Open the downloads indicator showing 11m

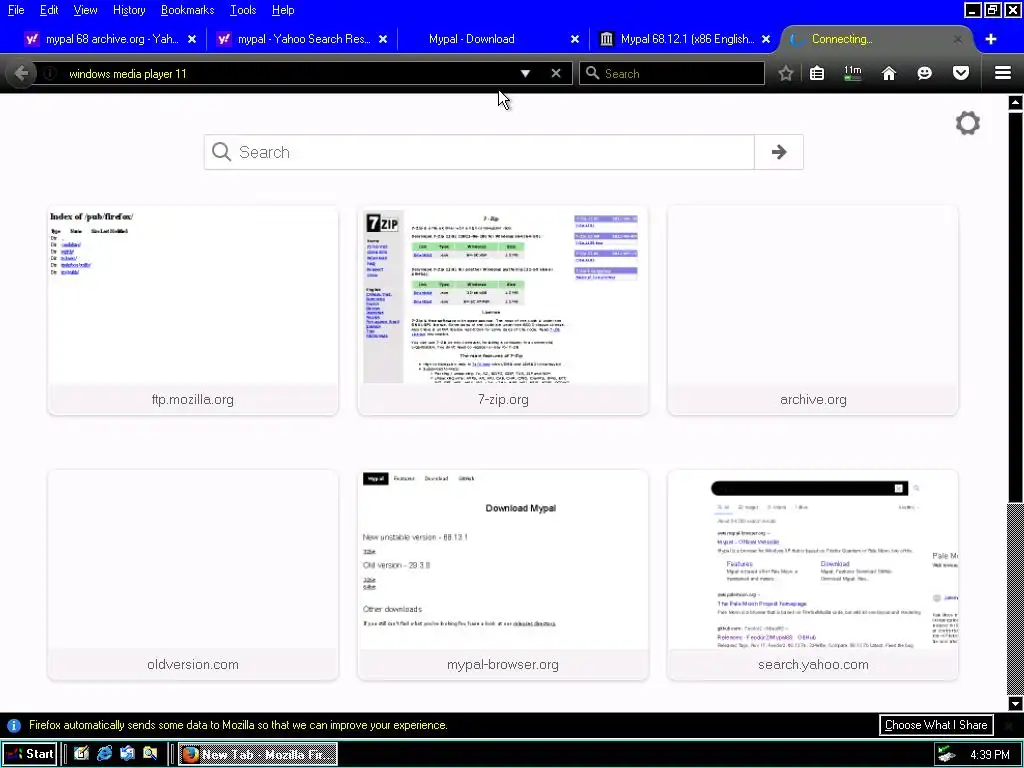point(852,73)
